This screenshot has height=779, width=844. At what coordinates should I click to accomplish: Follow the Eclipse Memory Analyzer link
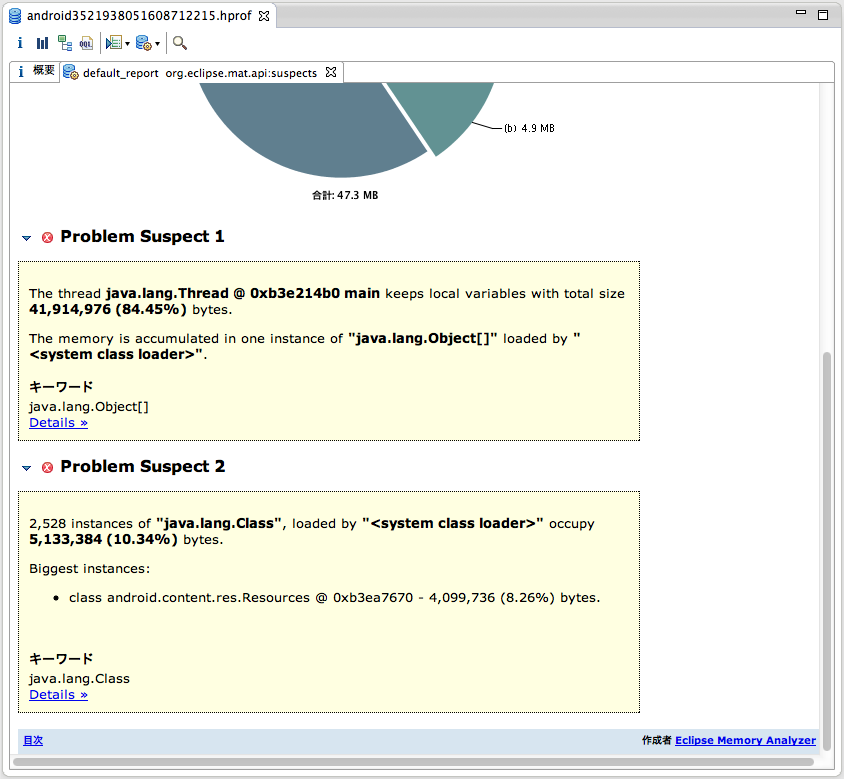coord(745,740)
